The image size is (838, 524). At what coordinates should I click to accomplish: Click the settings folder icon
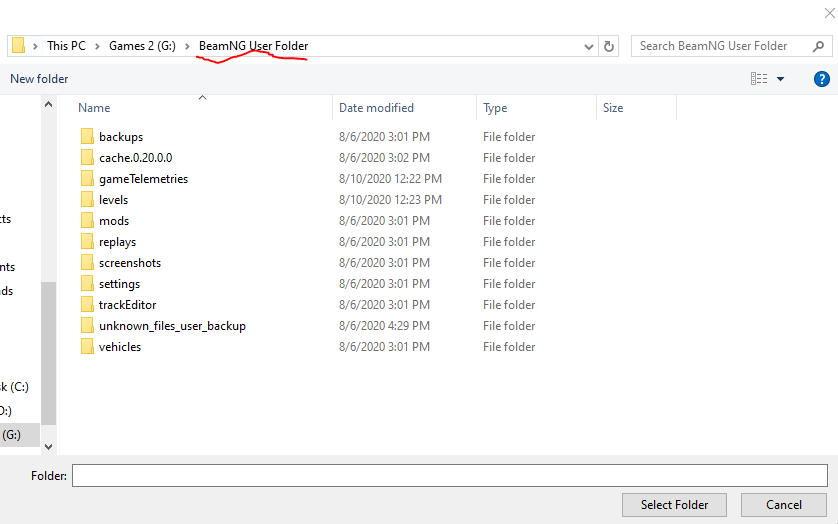(x=87, y=283)
